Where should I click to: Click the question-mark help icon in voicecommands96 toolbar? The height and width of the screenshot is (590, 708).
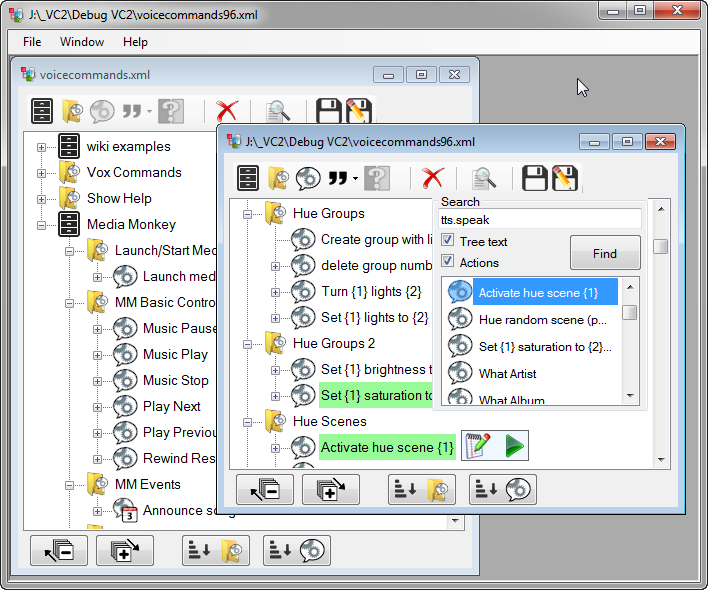tap(377, 178)
